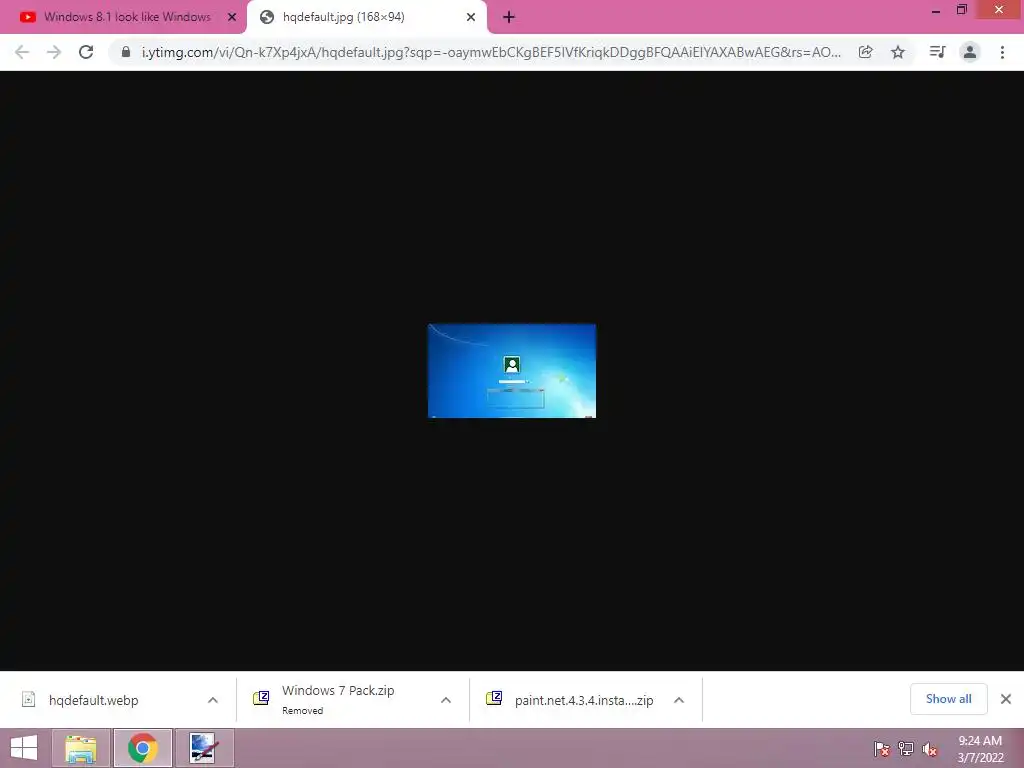1024x768 pixels.
Task: Restore down the Chrome window
Action: pyautogui.click(x=962, y=9)
